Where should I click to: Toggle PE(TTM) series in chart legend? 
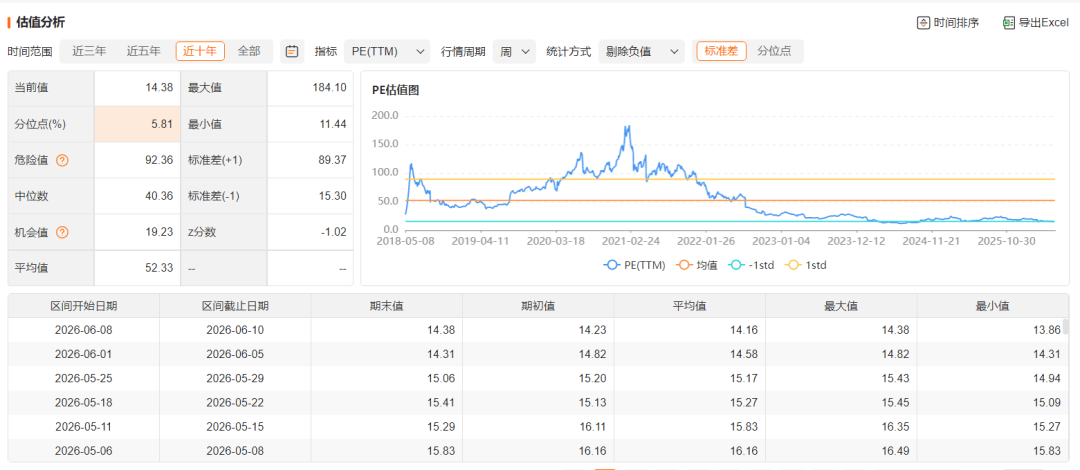(634, 265)
